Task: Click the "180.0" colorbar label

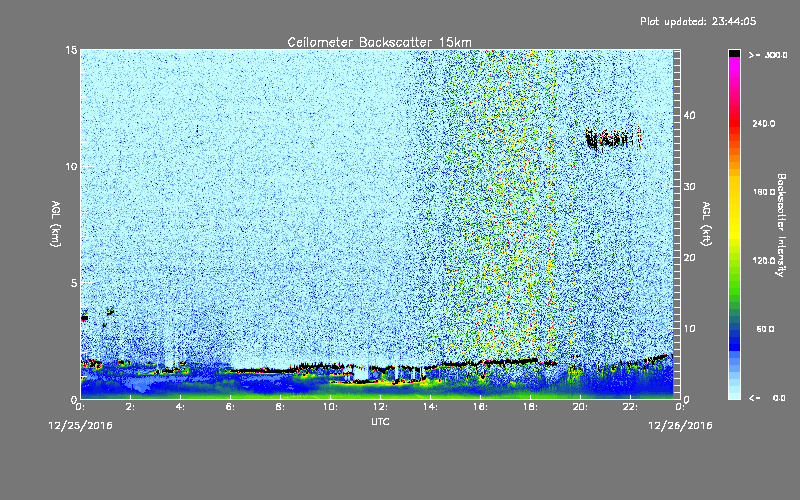Action: [764, 192]
